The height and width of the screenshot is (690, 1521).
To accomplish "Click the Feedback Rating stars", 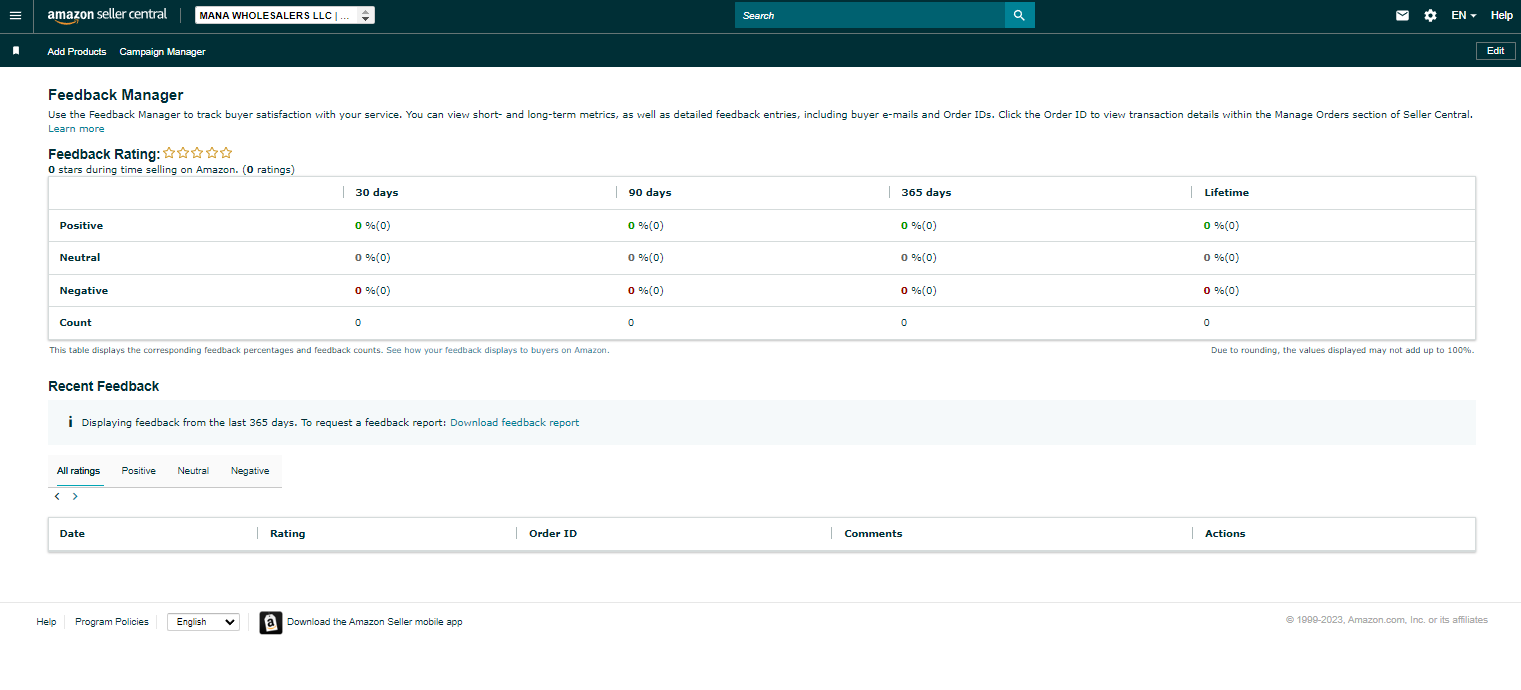I will [x=198, y=153].
